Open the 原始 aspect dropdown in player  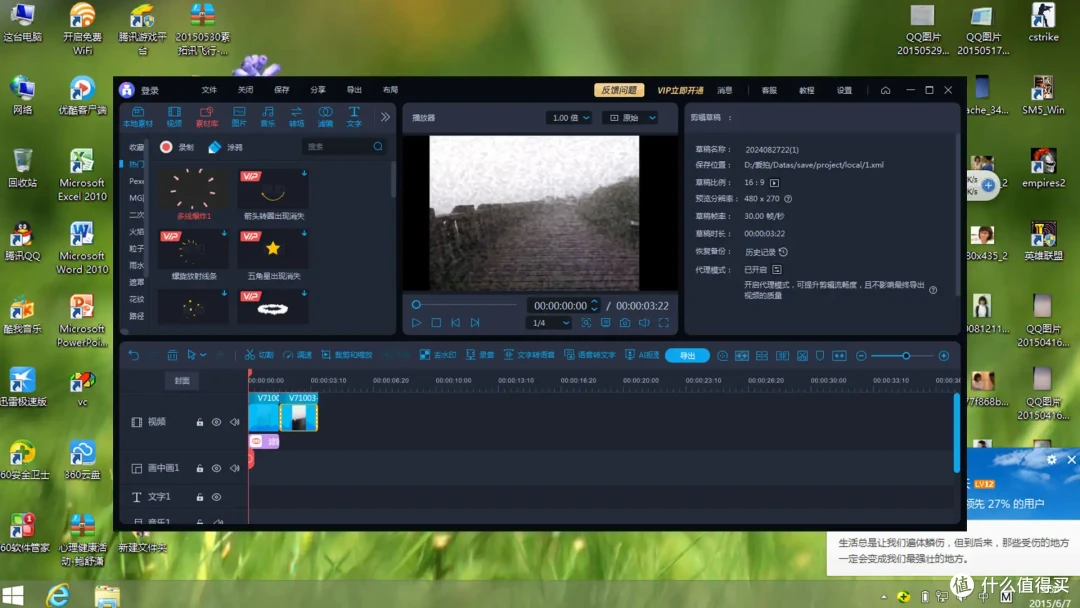(632, 118)
